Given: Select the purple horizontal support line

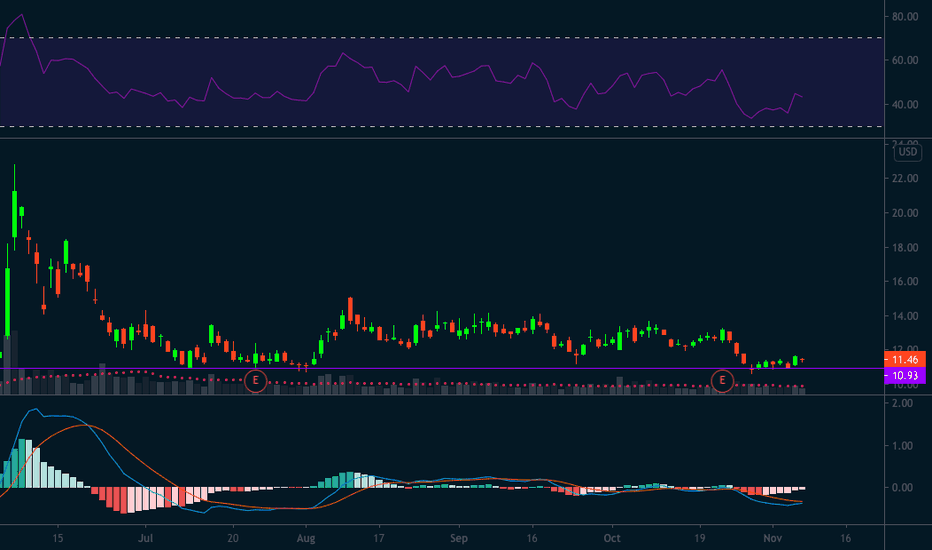Looking at the screenshot, I should pyautogui.click(x=442, y=369).
